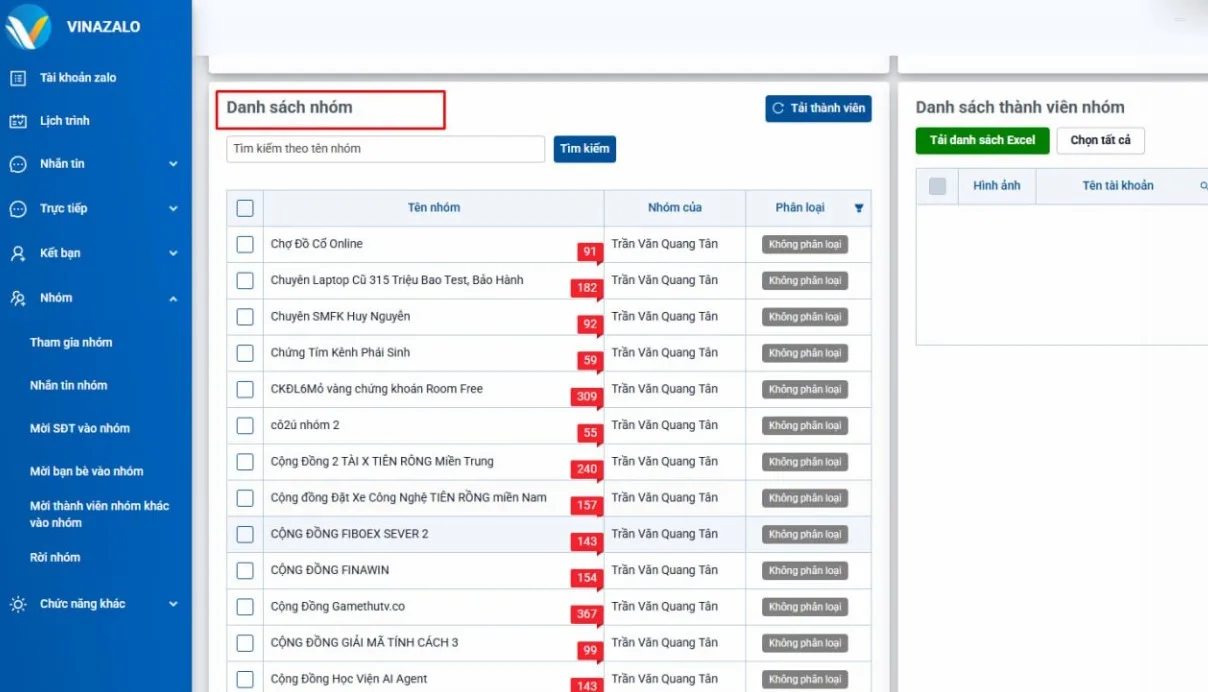The height and width of the screenshot is (692, 1208).
Task: Click the Không phân loại tag for cô2ú nhóm 2
Action: (x=805, y=426)
